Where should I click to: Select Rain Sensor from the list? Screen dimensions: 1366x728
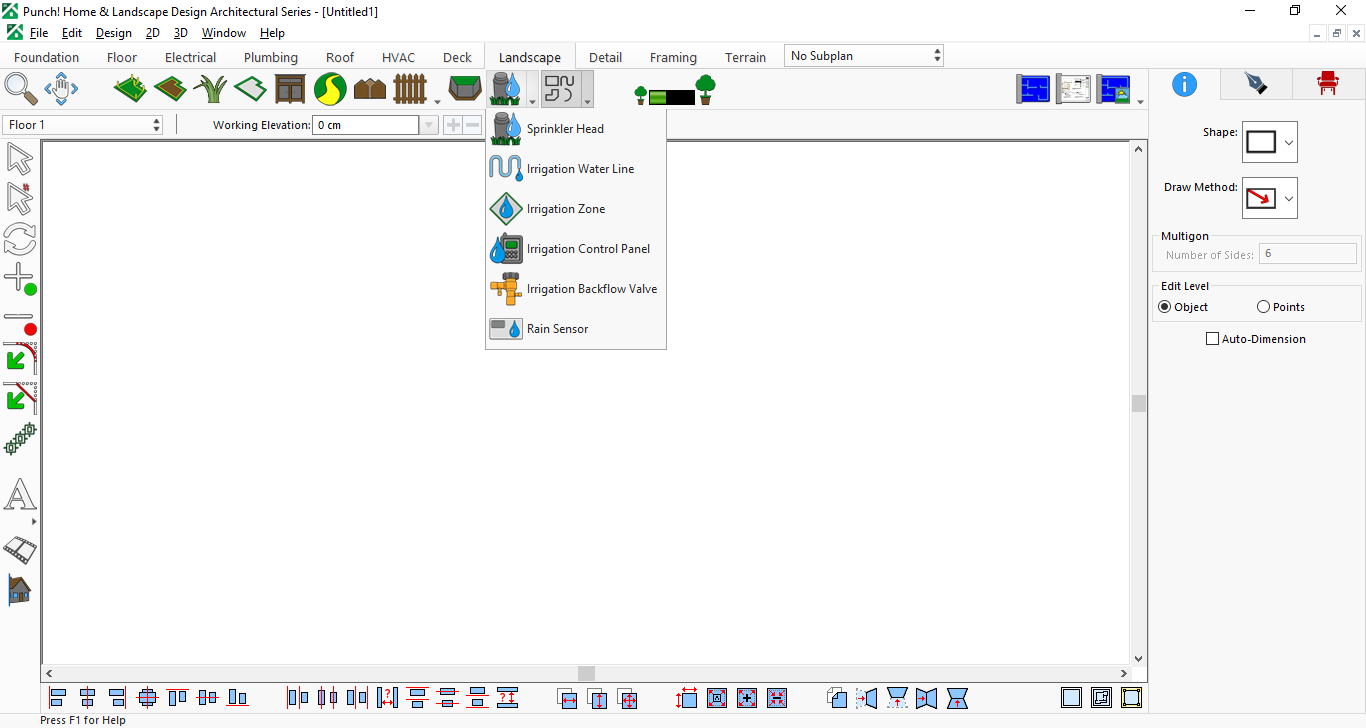point(576,329)
